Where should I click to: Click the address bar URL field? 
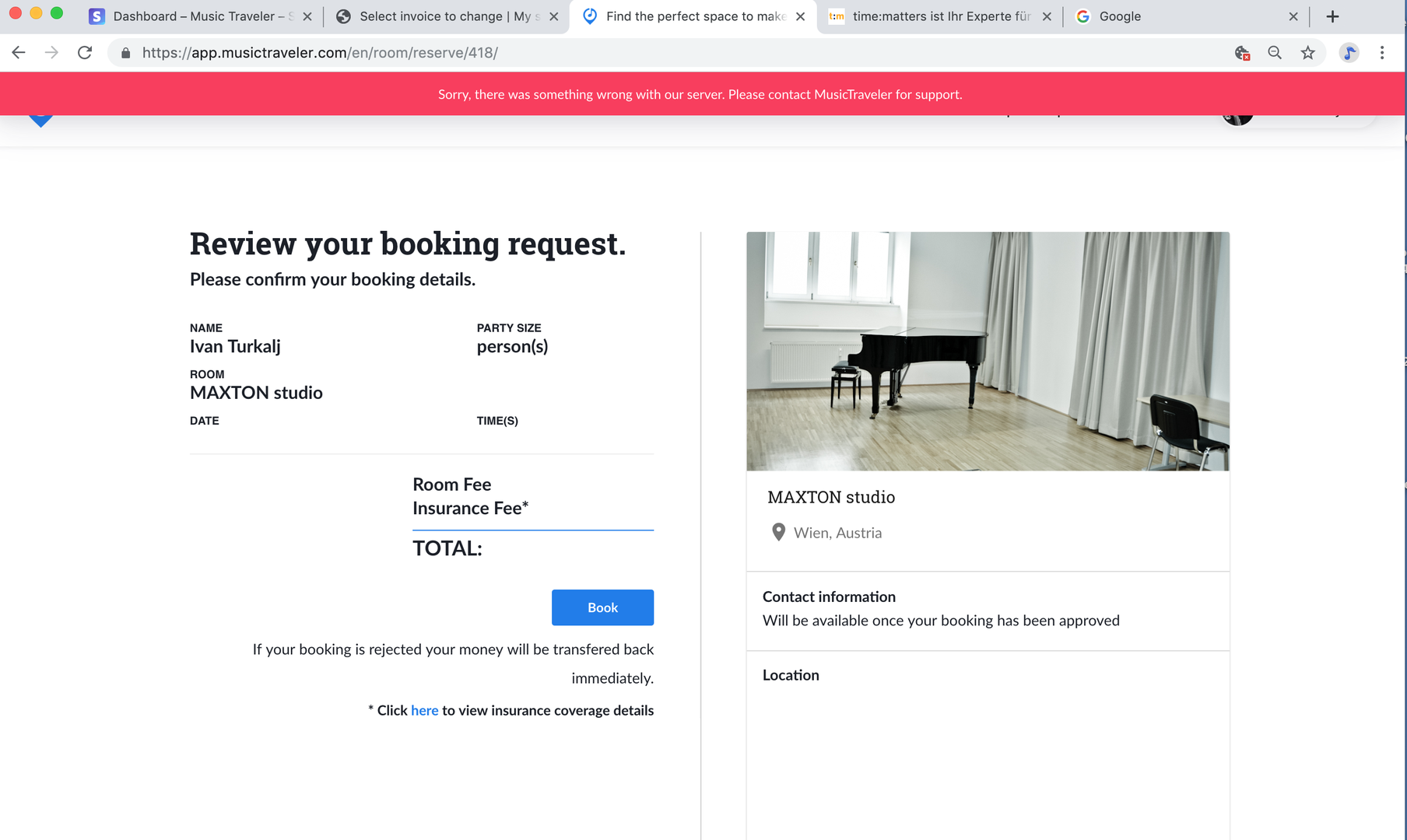[x=623, y=53]
